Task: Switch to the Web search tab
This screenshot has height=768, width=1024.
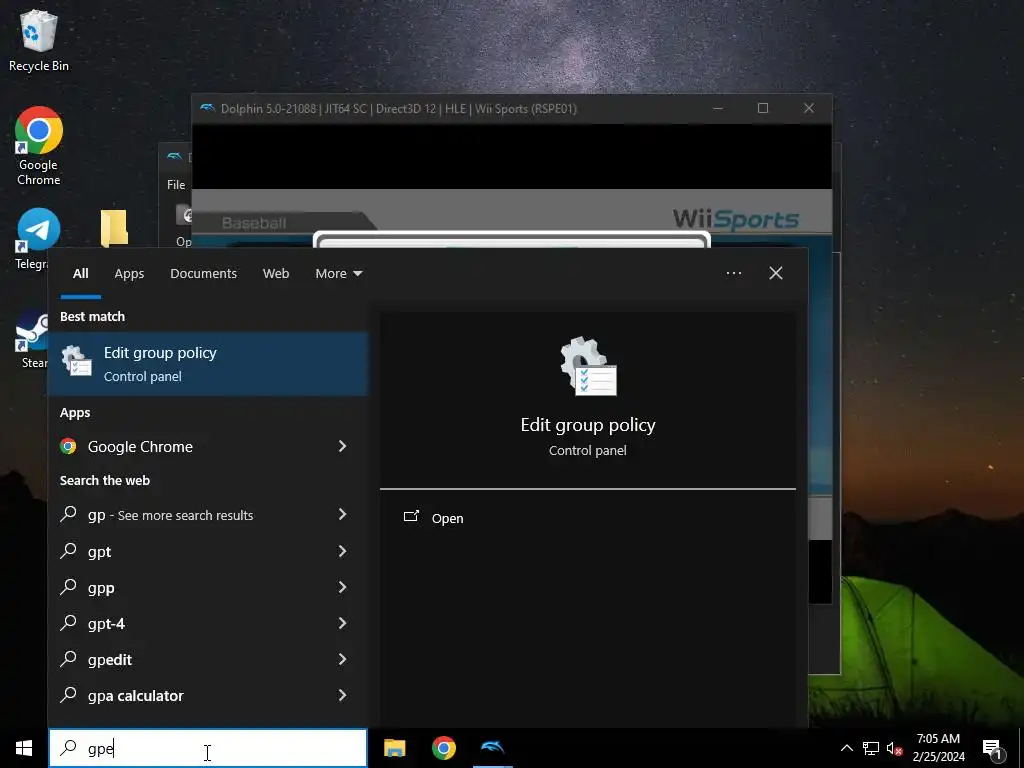Action: pyautogui.click(x=276, y=274)
